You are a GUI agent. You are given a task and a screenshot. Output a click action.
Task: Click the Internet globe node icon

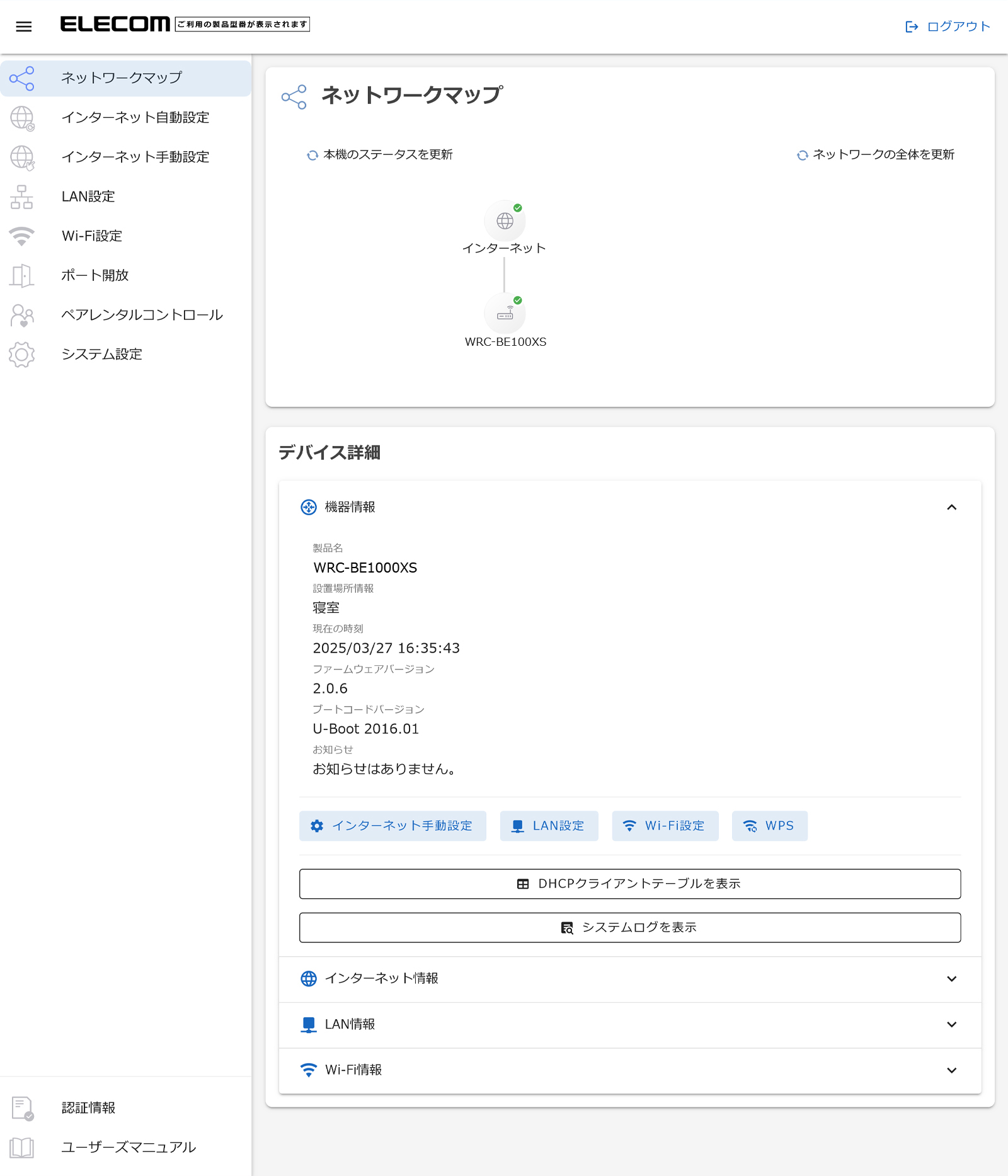(x=505, y=221)
